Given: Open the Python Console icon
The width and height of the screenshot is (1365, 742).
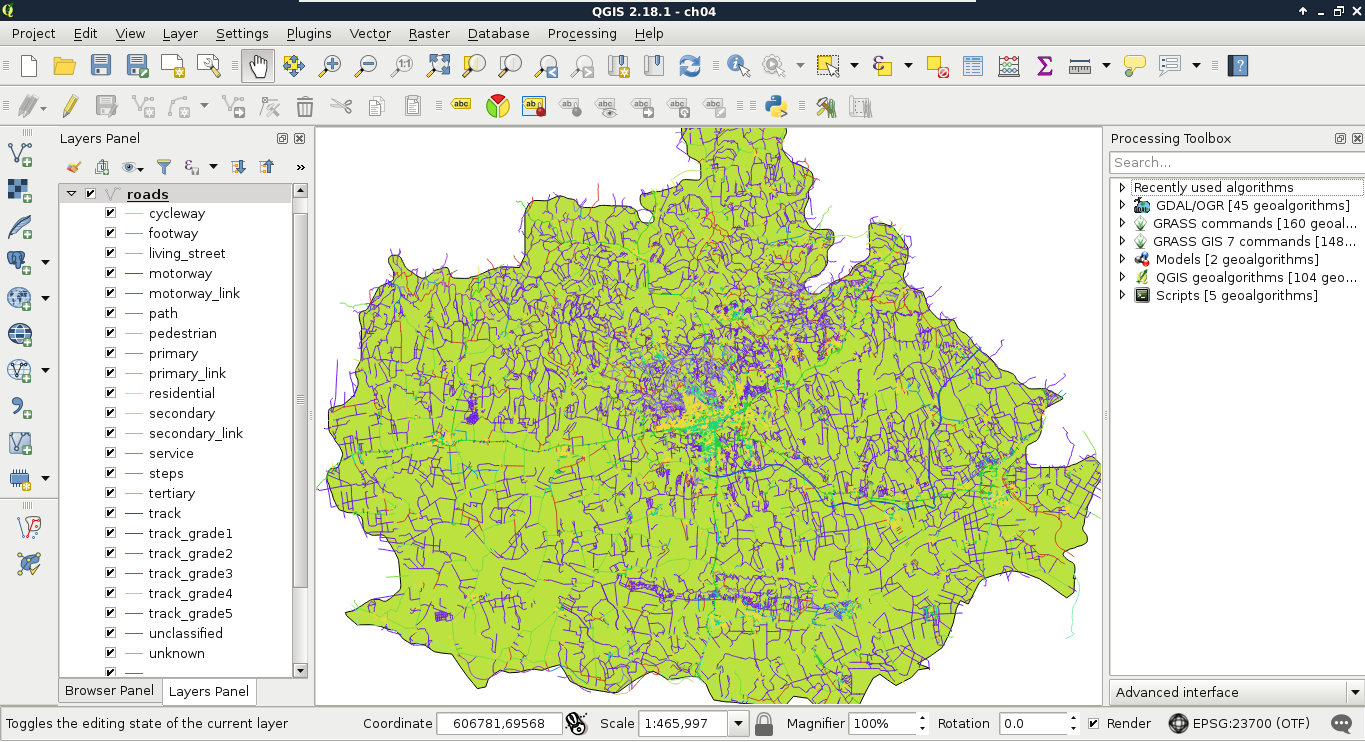Looking at the screenshot, I should tap(776, 106).
